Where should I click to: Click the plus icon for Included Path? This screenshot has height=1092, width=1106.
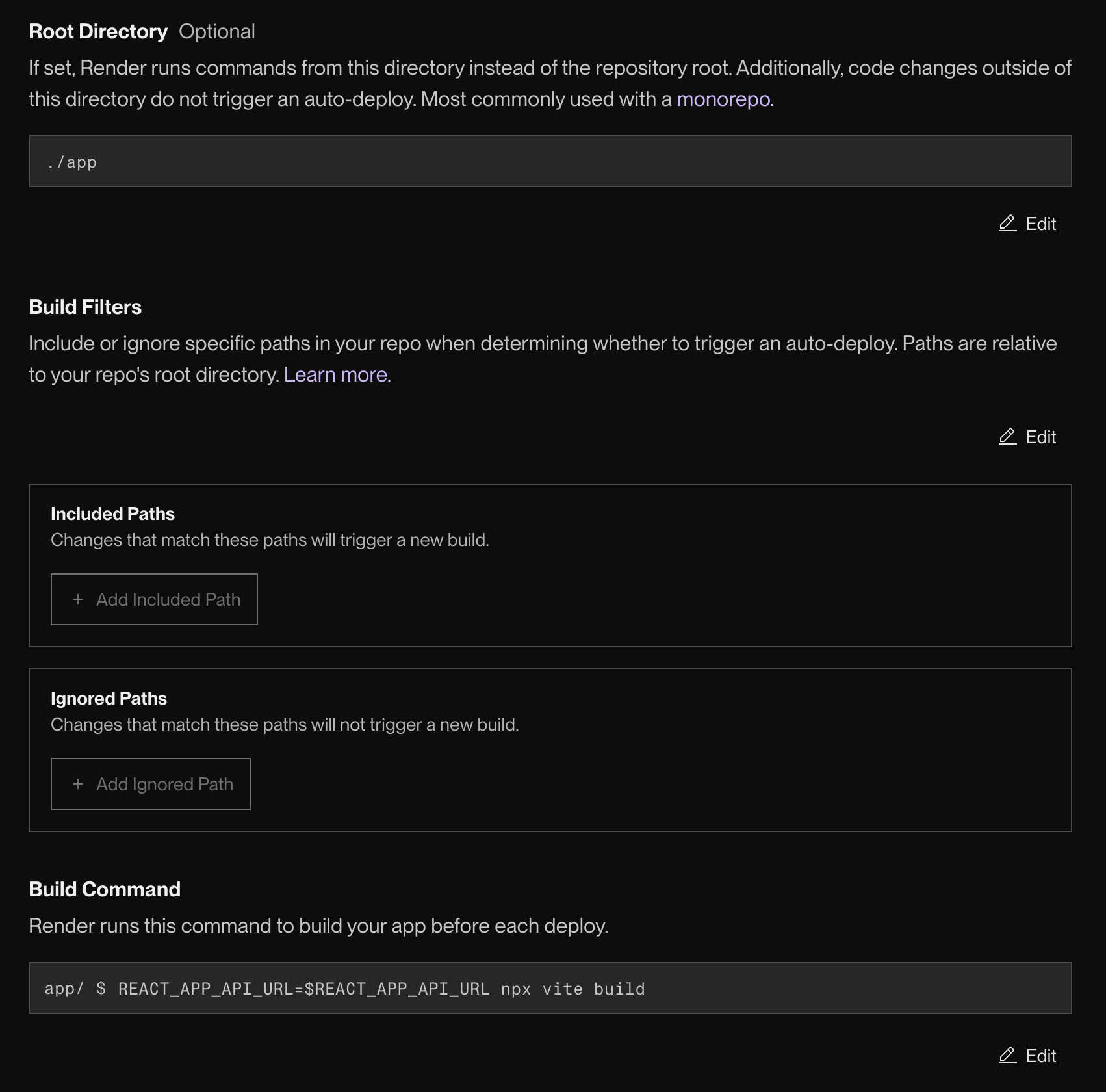pos(78,599)
